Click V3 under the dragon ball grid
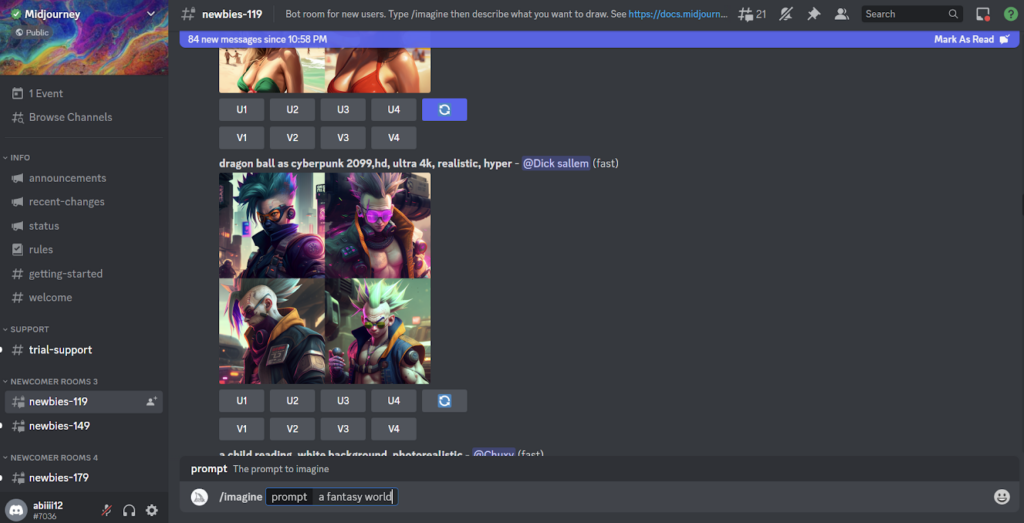Image resolution: width=1024 pixels, height=523 pixels. pos(343,429)
